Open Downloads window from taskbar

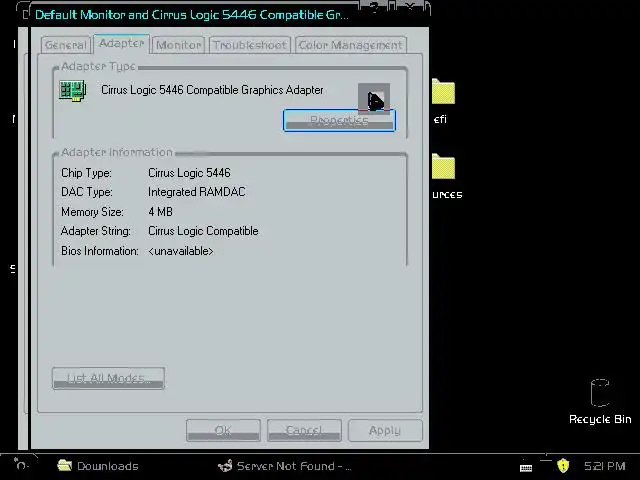click(98, 466)
